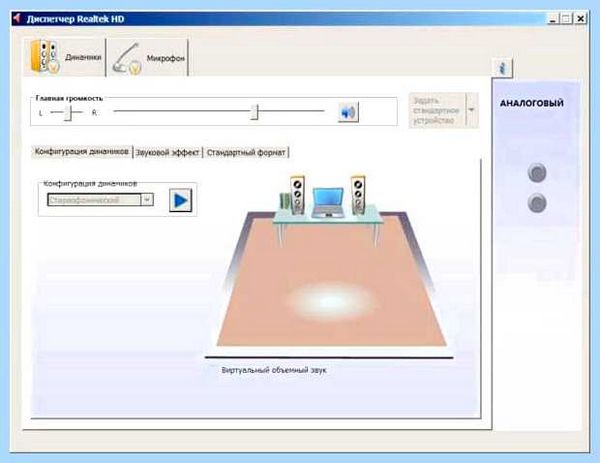Play the speaker test with the blue arrow
This screenshot has width=600, height=463.
(180, 200)
